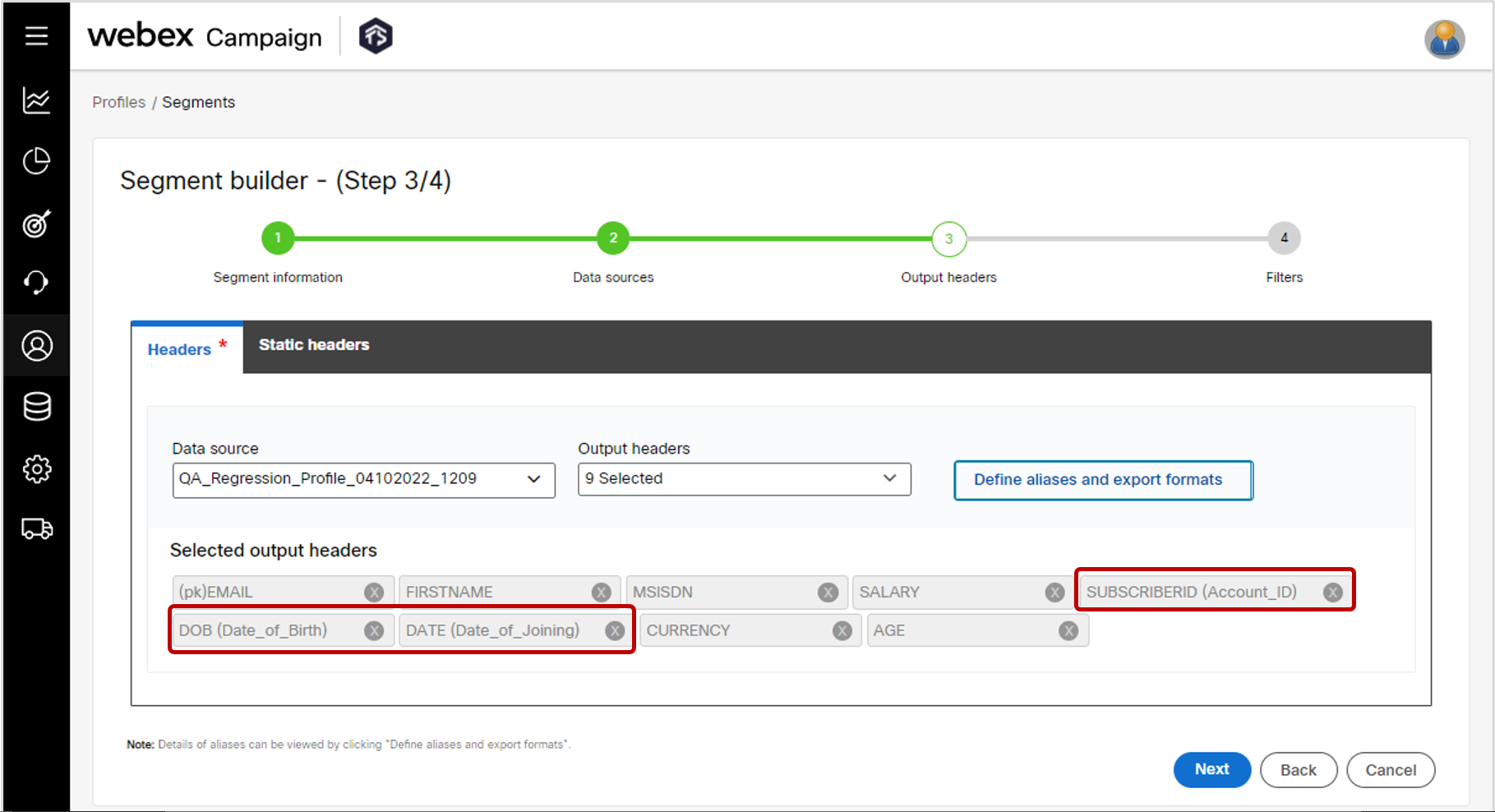
Task: Click the gear settings icon
Action: click(x=36, y=469)
